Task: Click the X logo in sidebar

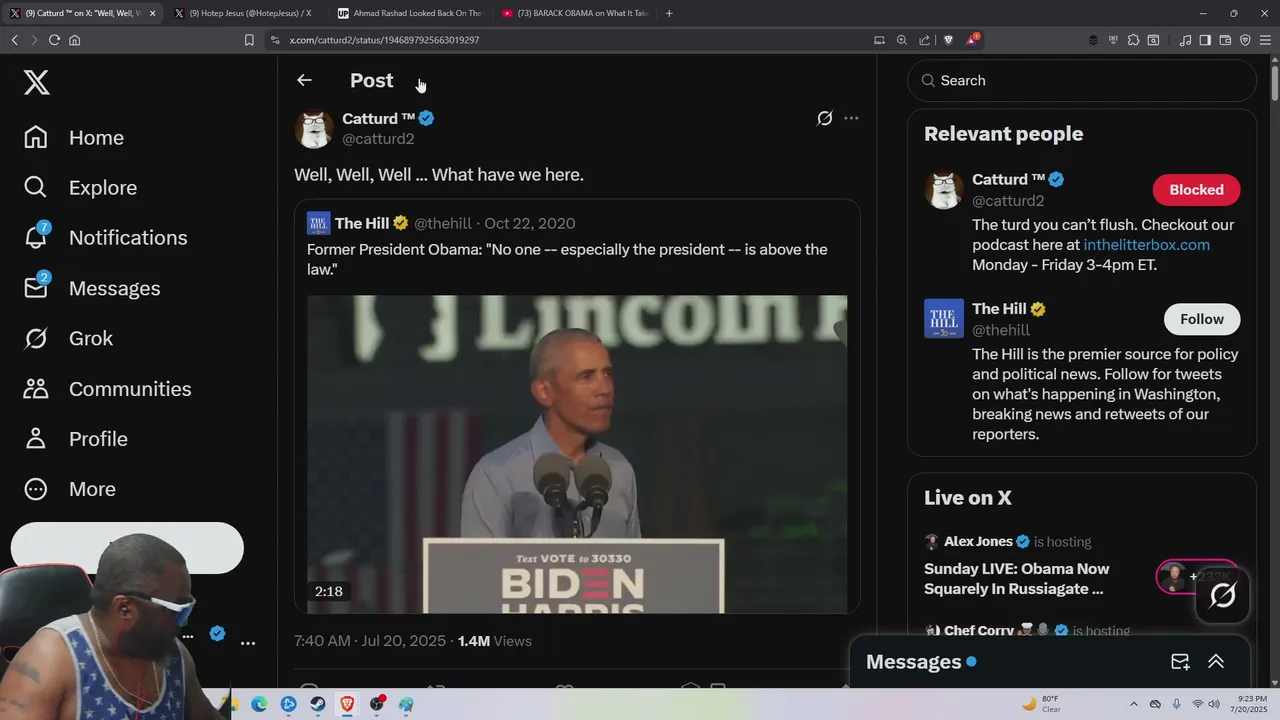Action: [x=37, y=82]
